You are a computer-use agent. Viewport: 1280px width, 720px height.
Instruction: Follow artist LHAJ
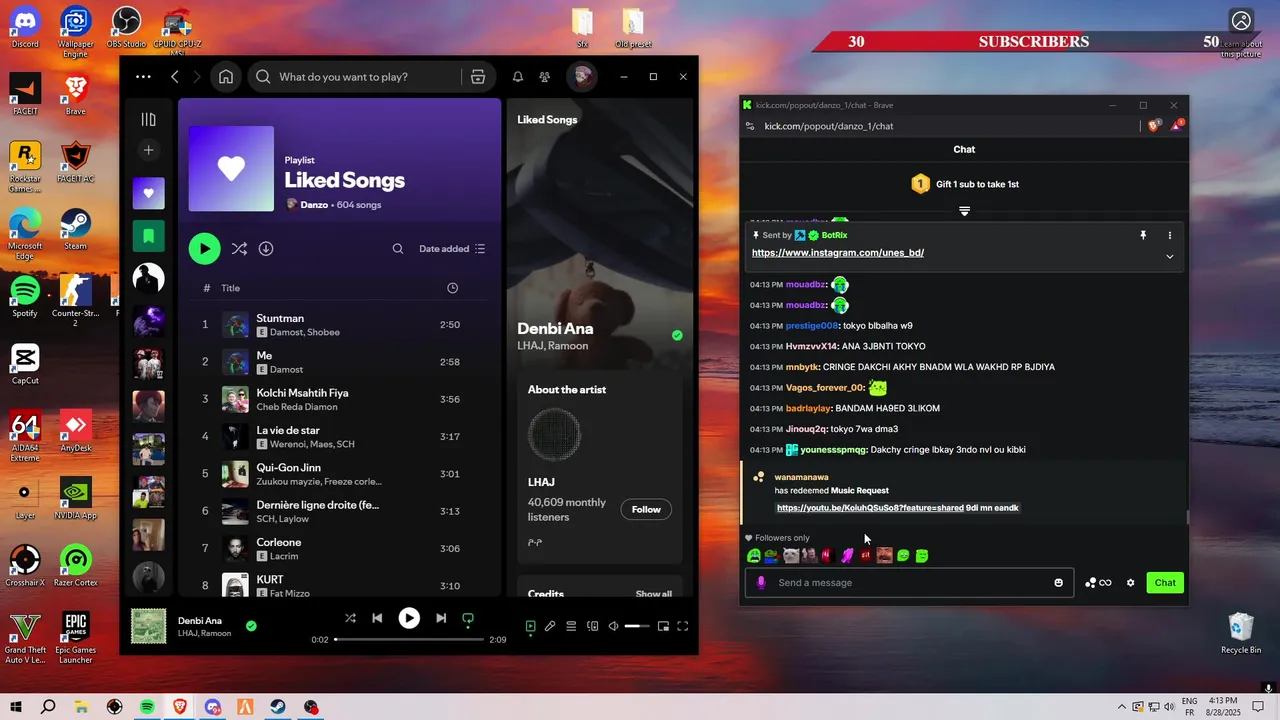pos(646,509)
